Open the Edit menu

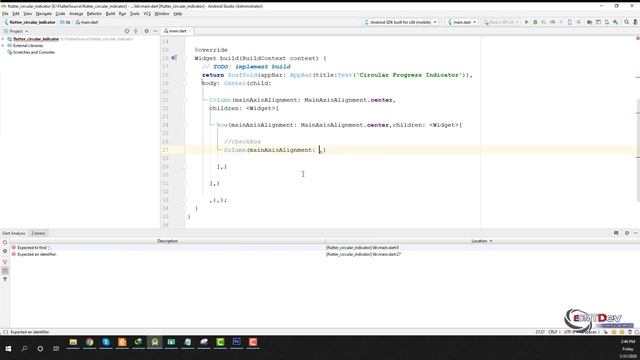click(x=16, y=13)
